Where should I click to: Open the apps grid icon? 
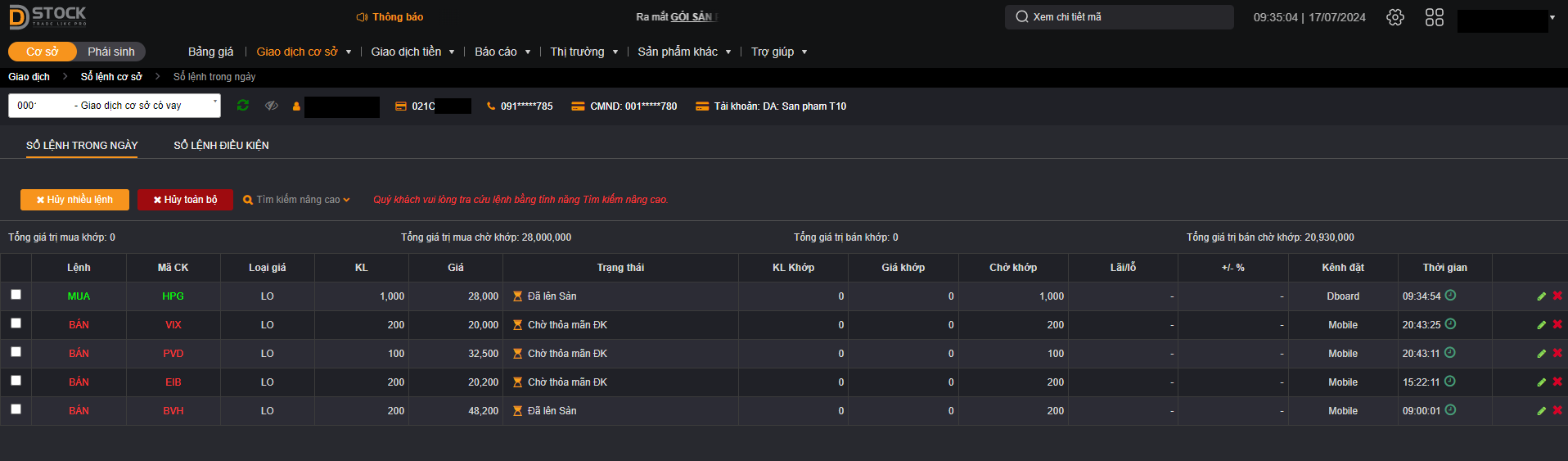(x=1435, y=17)
